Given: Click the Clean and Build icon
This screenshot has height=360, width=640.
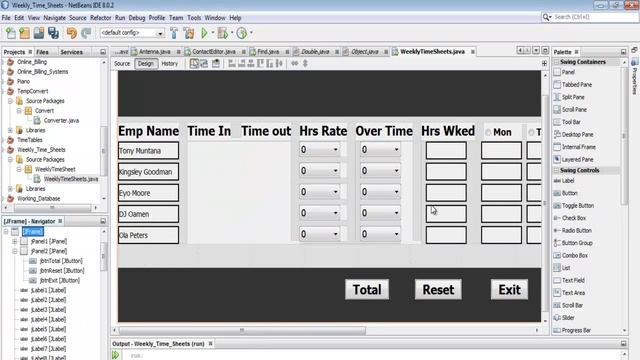Looking at the screenshot, I should (189, 33).
